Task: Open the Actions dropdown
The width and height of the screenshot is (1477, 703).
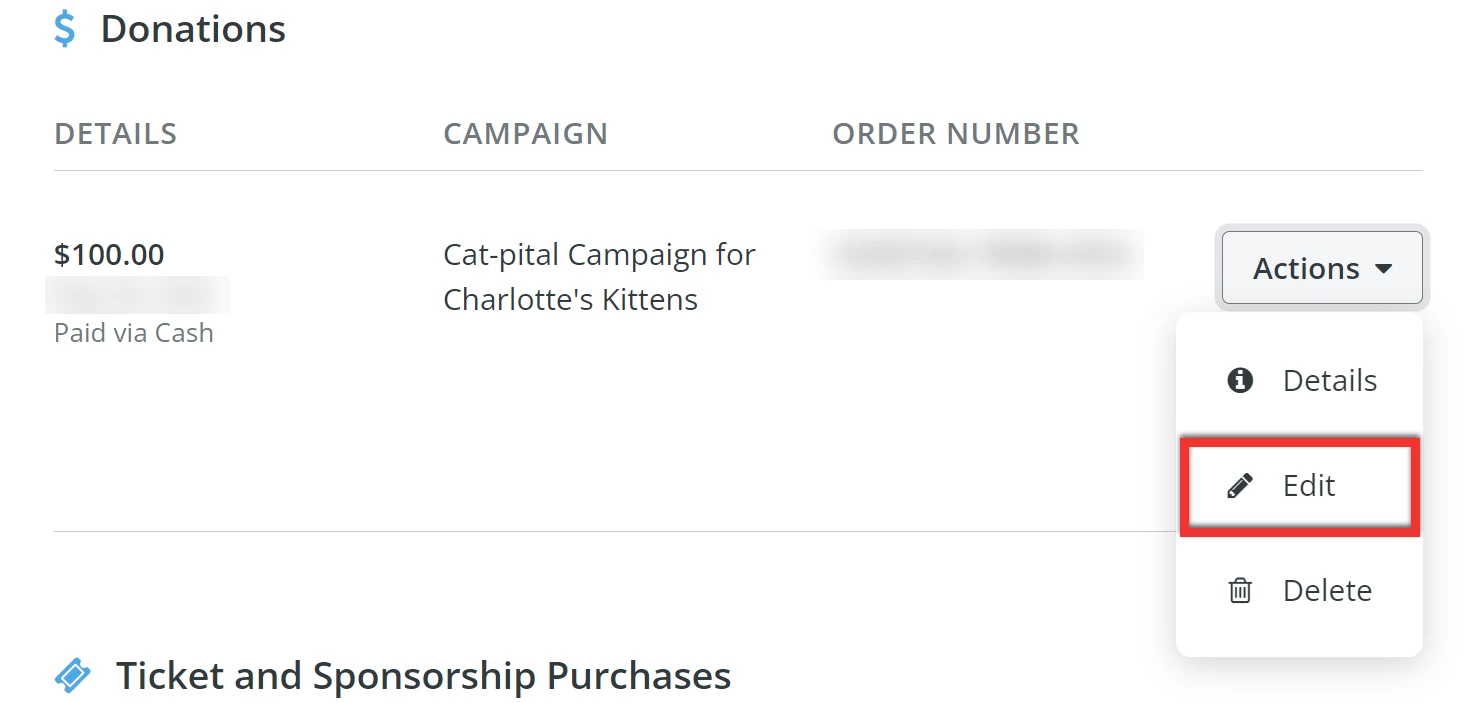Action: pos(1321,268)
